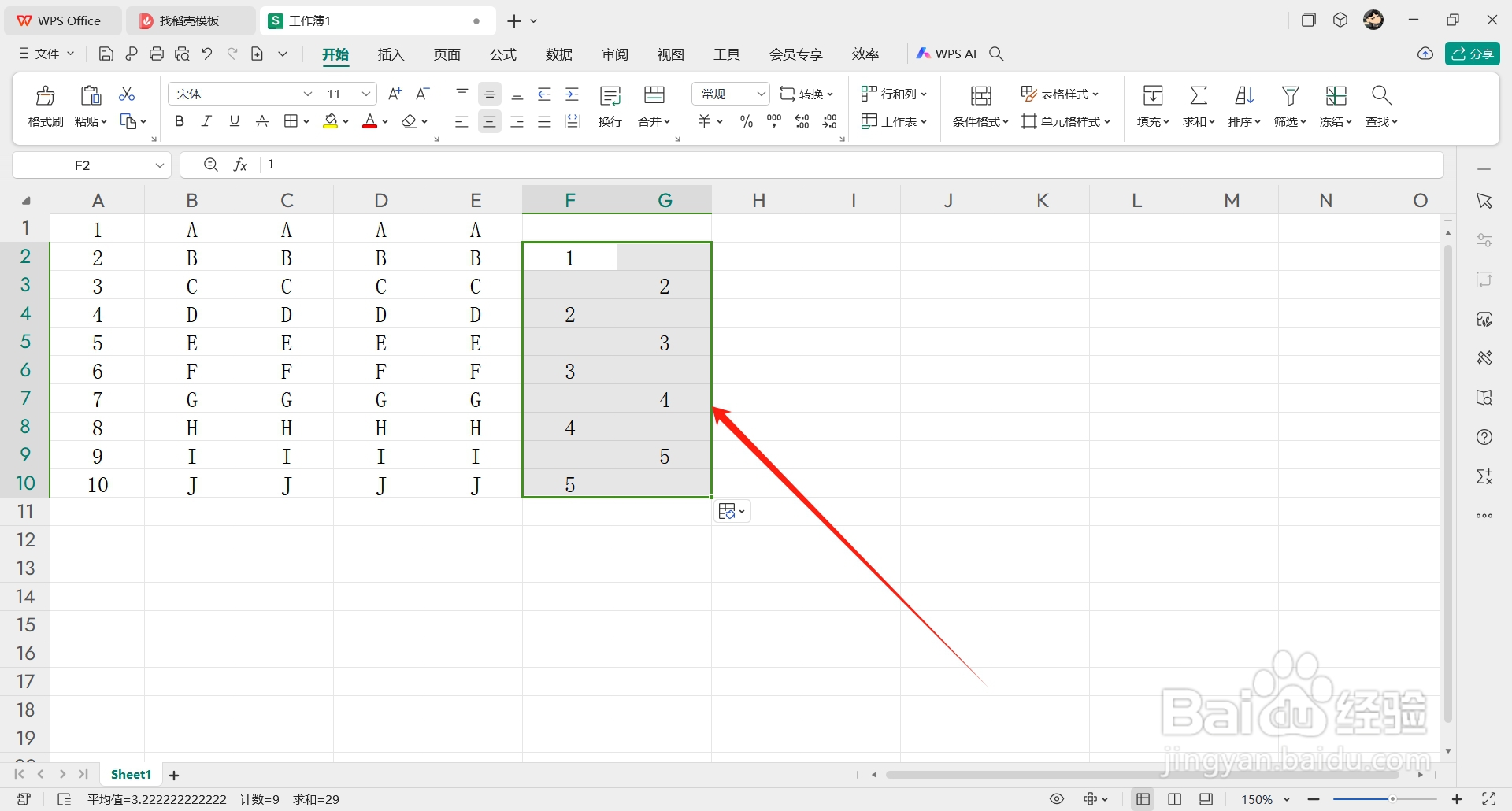Toggle center horizontal alignment

click(490, 121)
